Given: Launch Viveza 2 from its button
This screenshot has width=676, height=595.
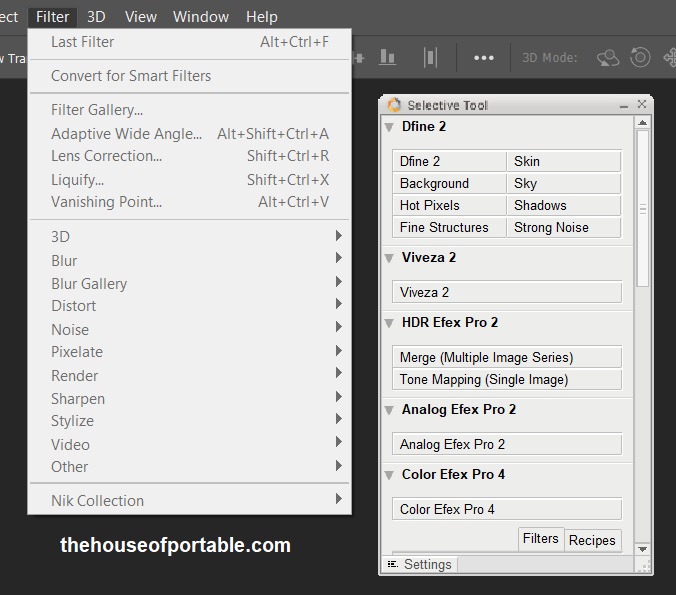Looking at the screenshot, I should (x=507, y=292).
